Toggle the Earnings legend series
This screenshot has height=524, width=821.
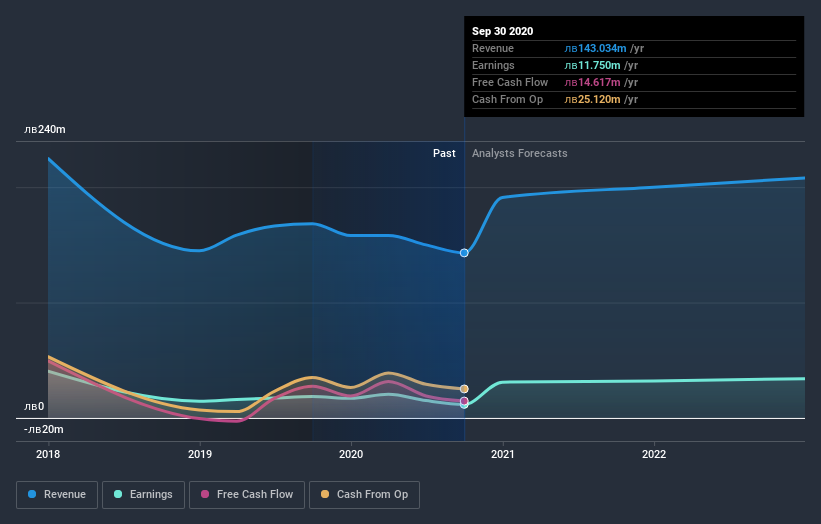(x=143, y=495)
